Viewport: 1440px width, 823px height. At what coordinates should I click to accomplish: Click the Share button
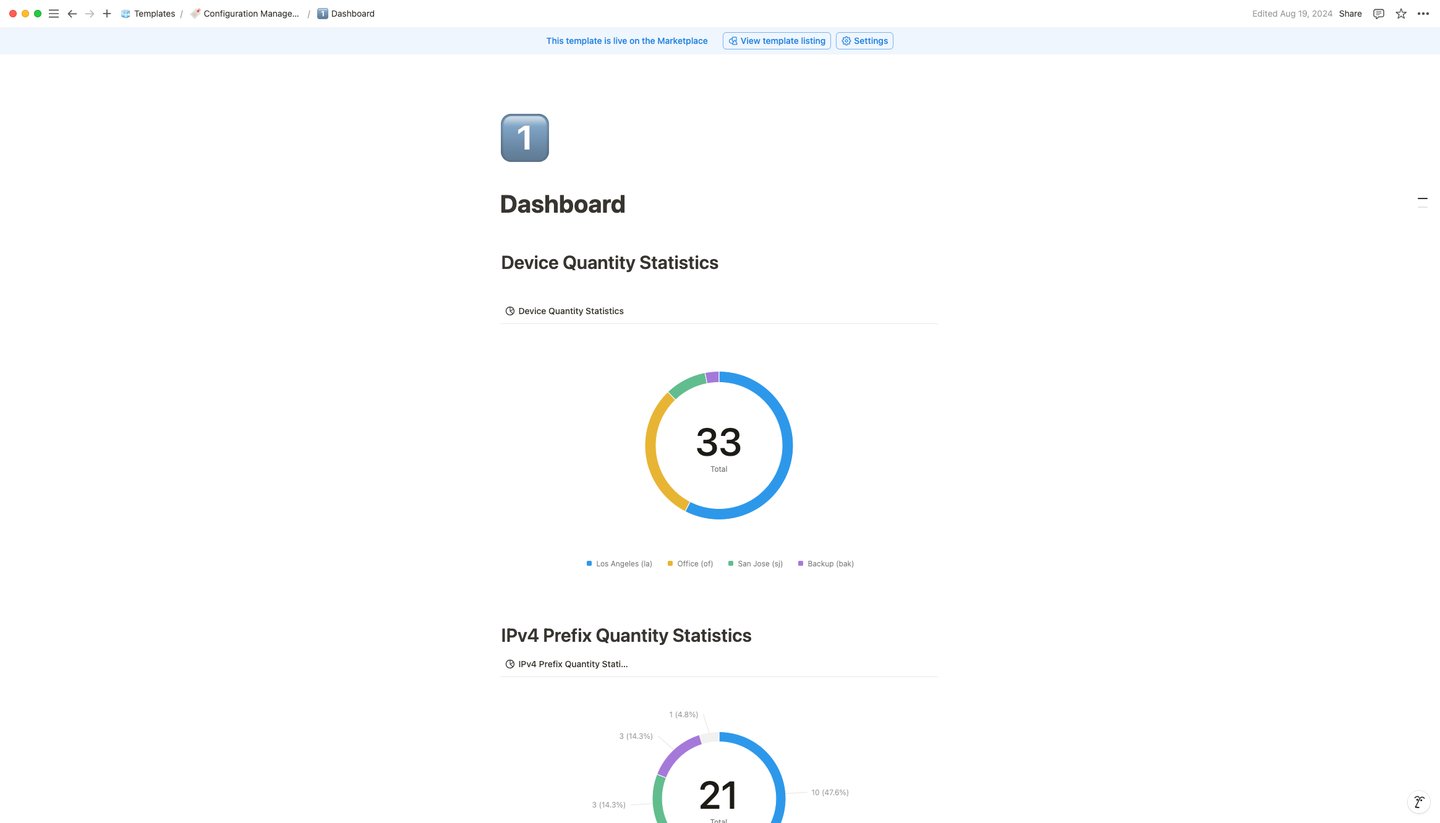(1350, 14)
